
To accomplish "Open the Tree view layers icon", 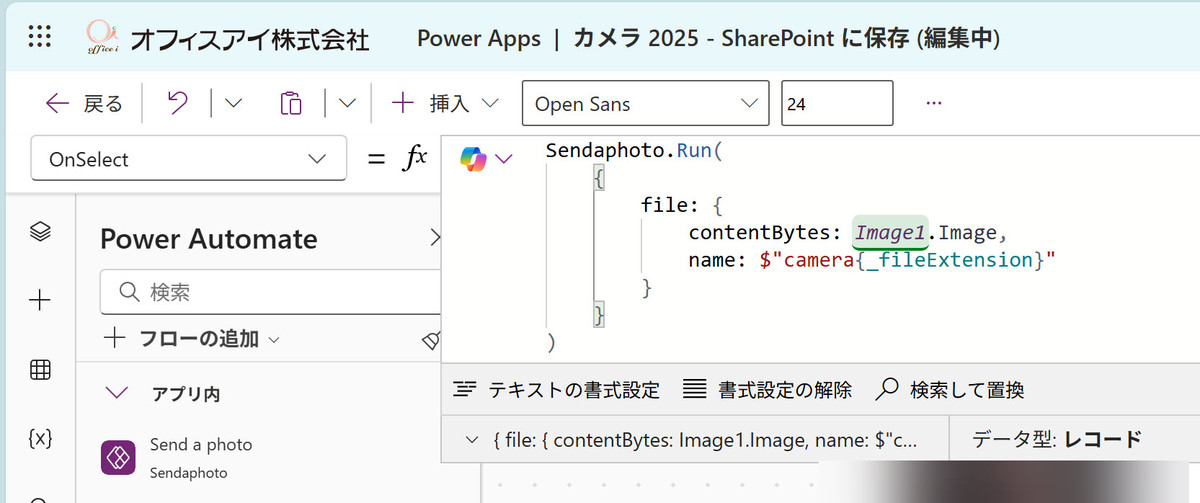I will (40, 231).
